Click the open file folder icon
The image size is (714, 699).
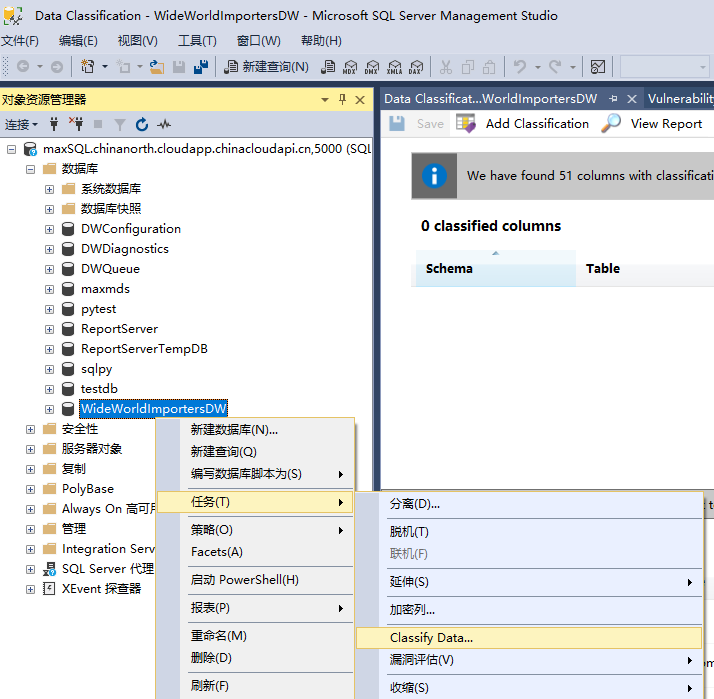click(x=157, y=67)
